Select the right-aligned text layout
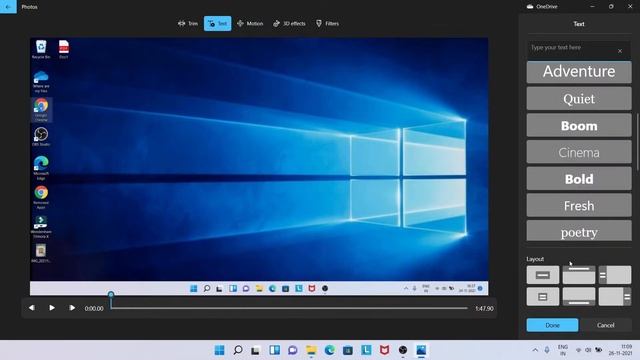The image size is (640, 360). pos(615,297)
